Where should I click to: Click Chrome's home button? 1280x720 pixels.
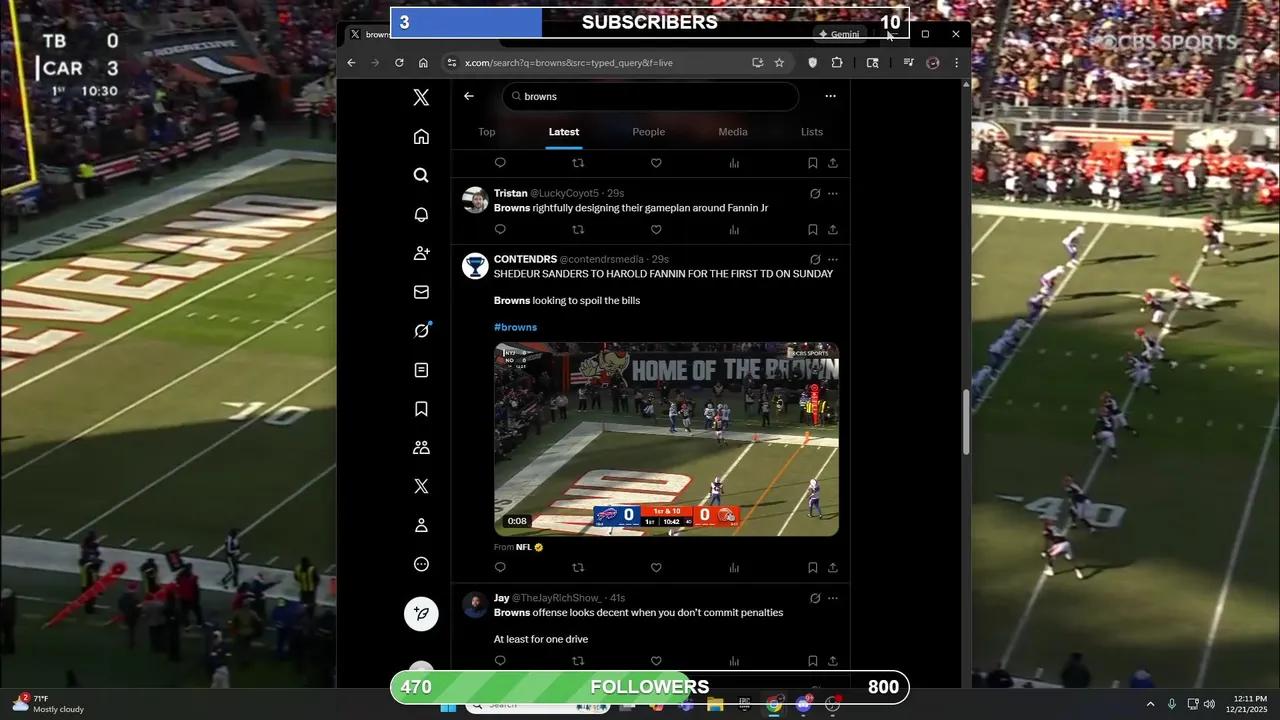tap(423, 62)
